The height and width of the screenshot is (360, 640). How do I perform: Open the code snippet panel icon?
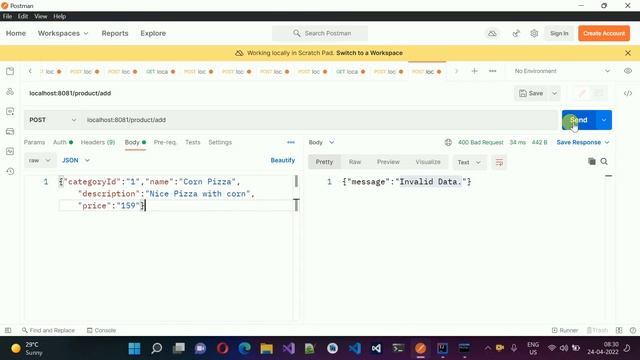point(628,93)
